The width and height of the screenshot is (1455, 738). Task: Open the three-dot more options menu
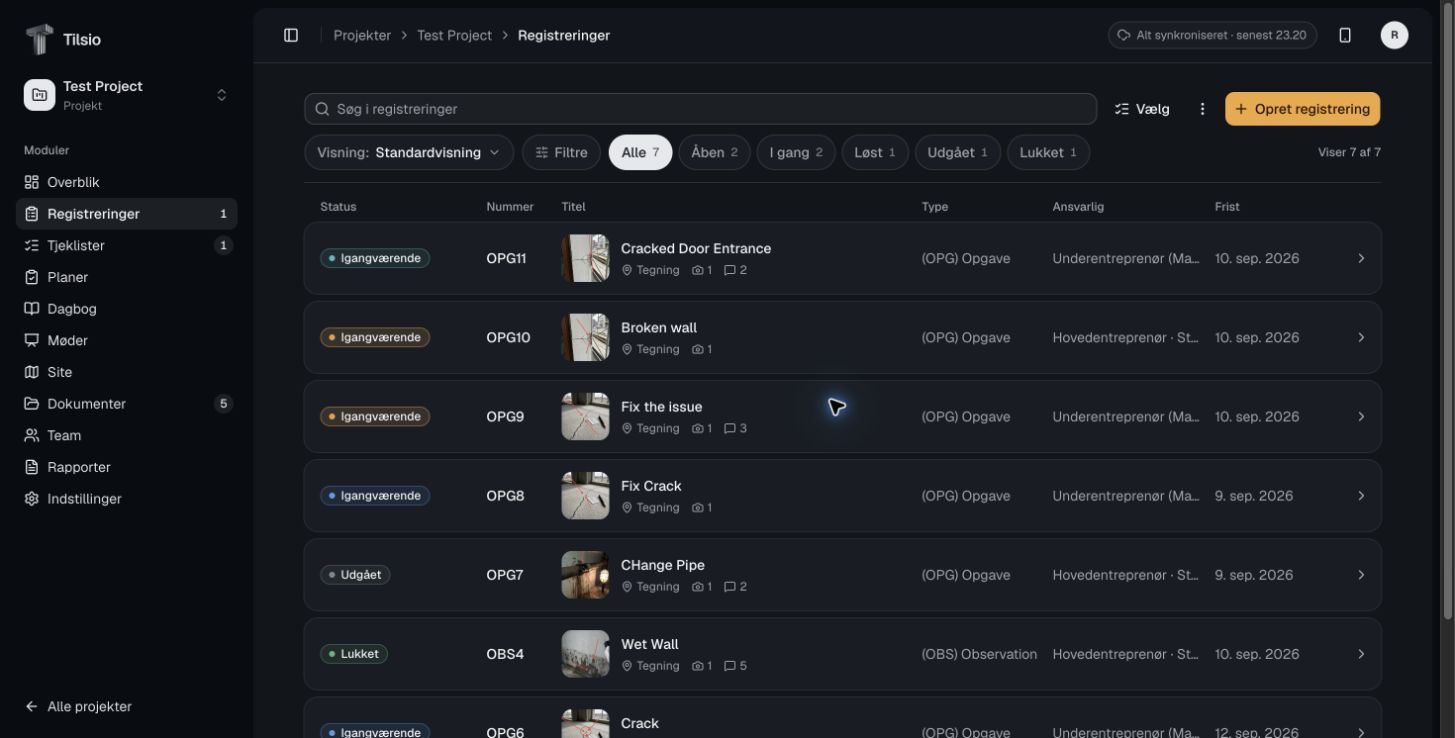click(1202, 109)
